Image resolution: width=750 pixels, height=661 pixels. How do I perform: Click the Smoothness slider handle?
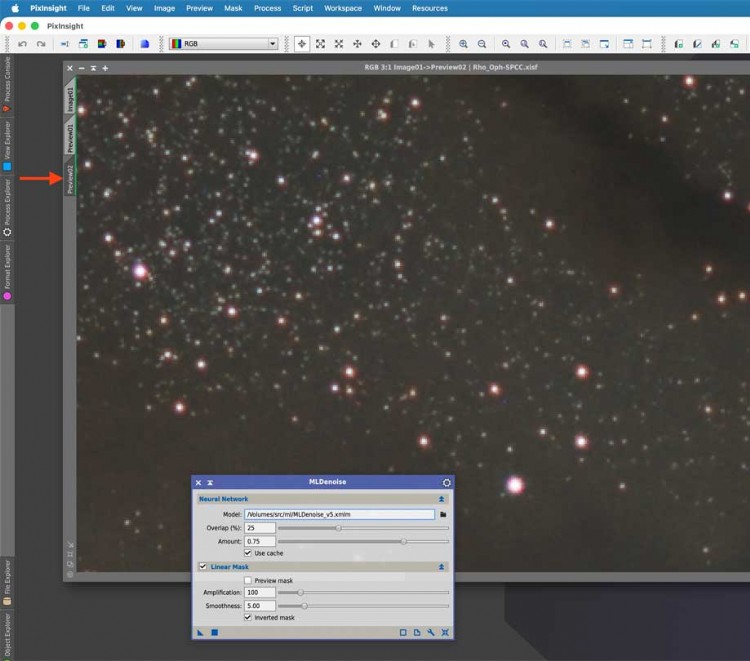pos(304,606)
